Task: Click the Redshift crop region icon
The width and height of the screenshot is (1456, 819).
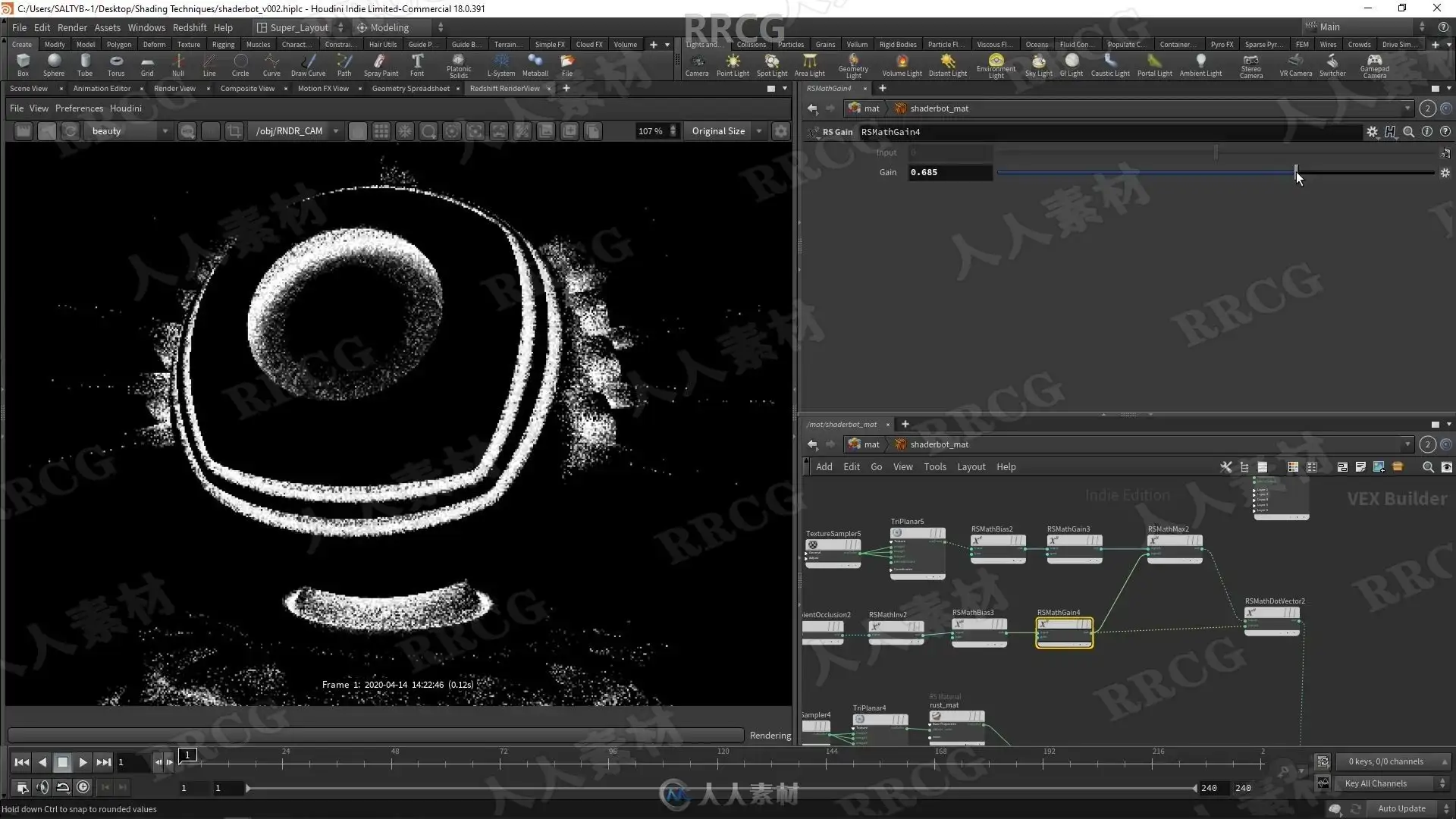Action: 234,131
